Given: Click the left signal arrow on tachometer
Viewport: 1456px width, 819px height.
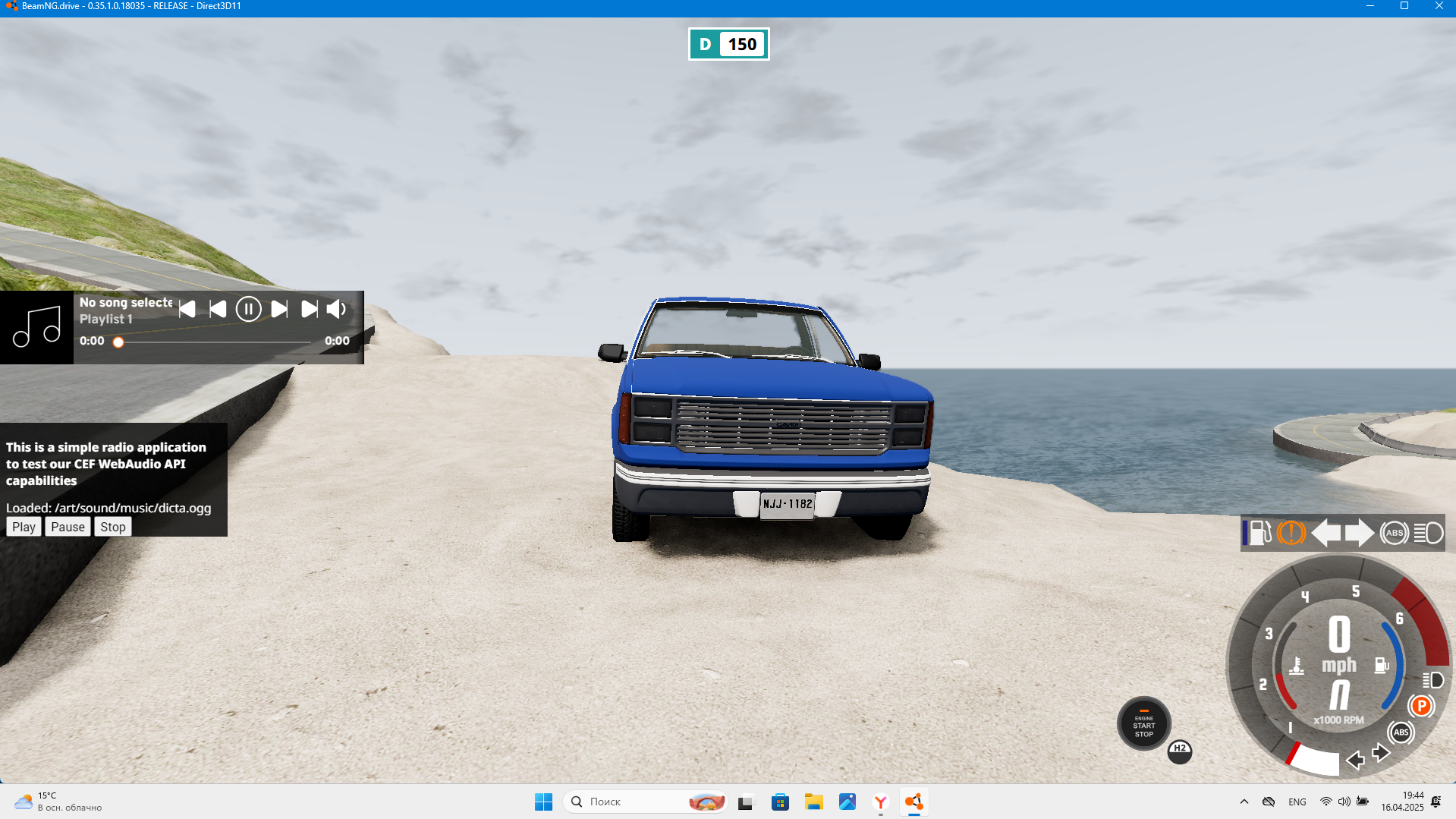Looking at the screenshot, I should 1355,760.
